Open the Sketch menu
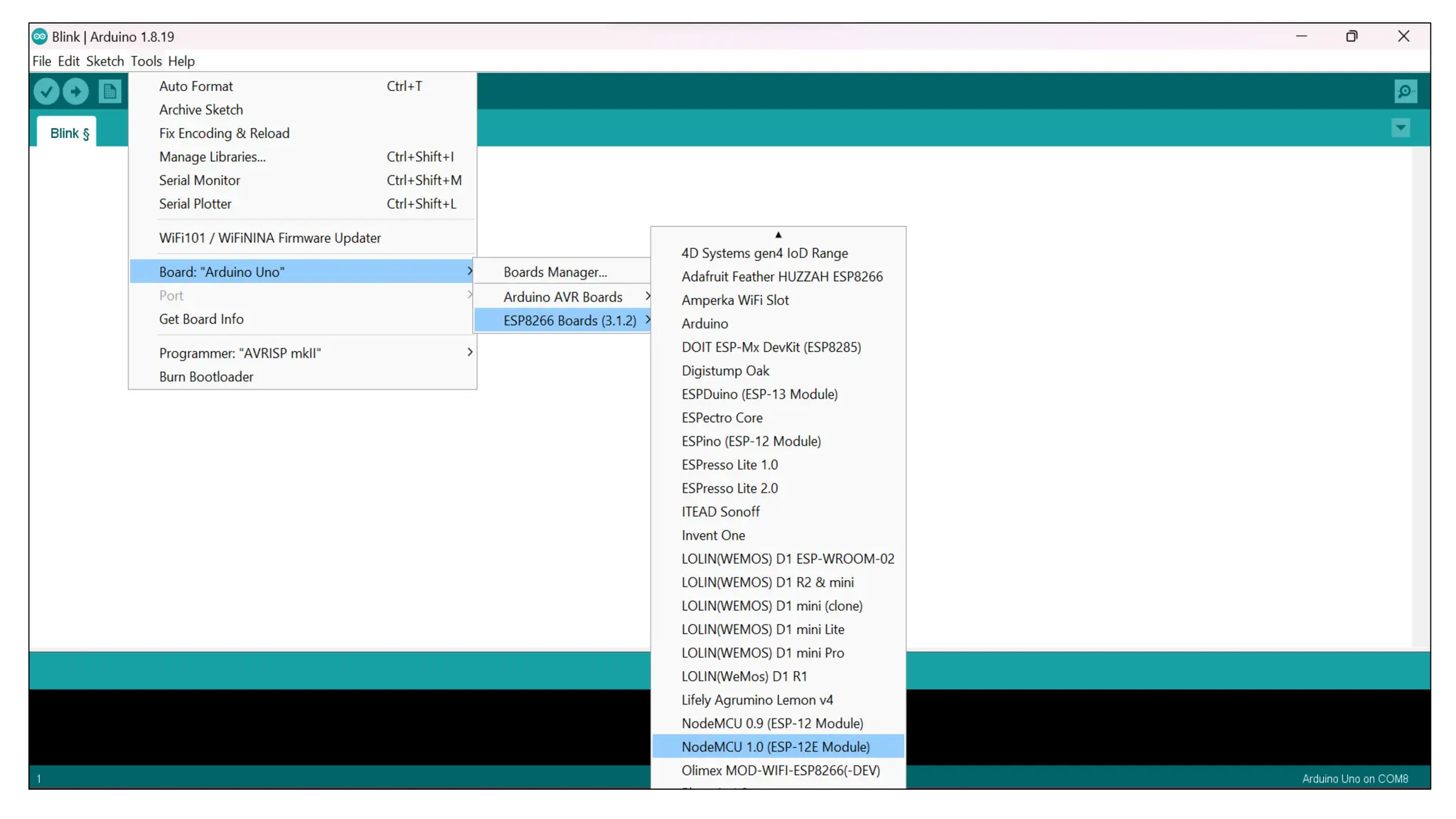 coord(105,61)
